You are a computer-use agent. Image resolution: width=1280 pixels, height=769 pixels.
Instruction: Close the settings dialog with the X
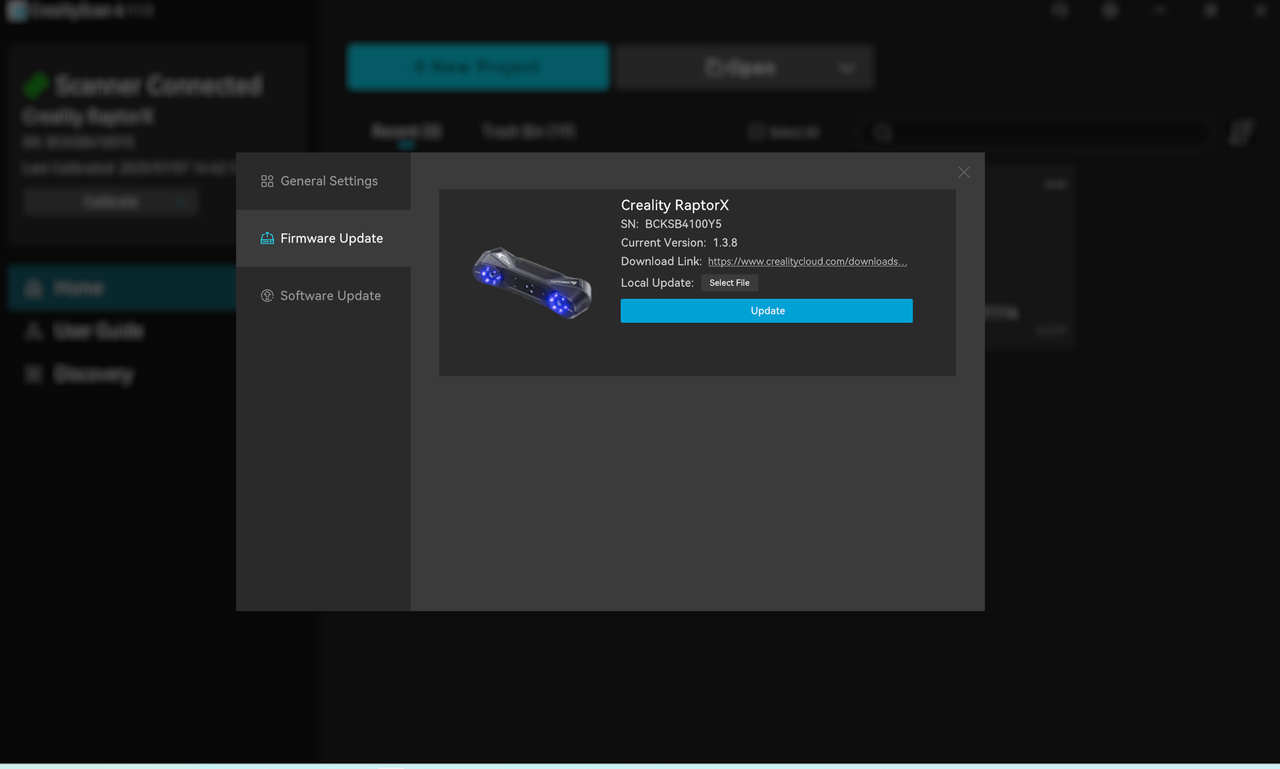[964, 172]
